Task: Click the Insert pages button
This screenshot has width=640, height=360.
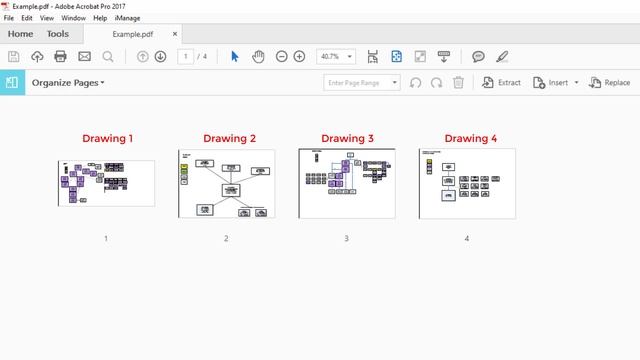Action: pyautogui.click(x=550, y=83)
